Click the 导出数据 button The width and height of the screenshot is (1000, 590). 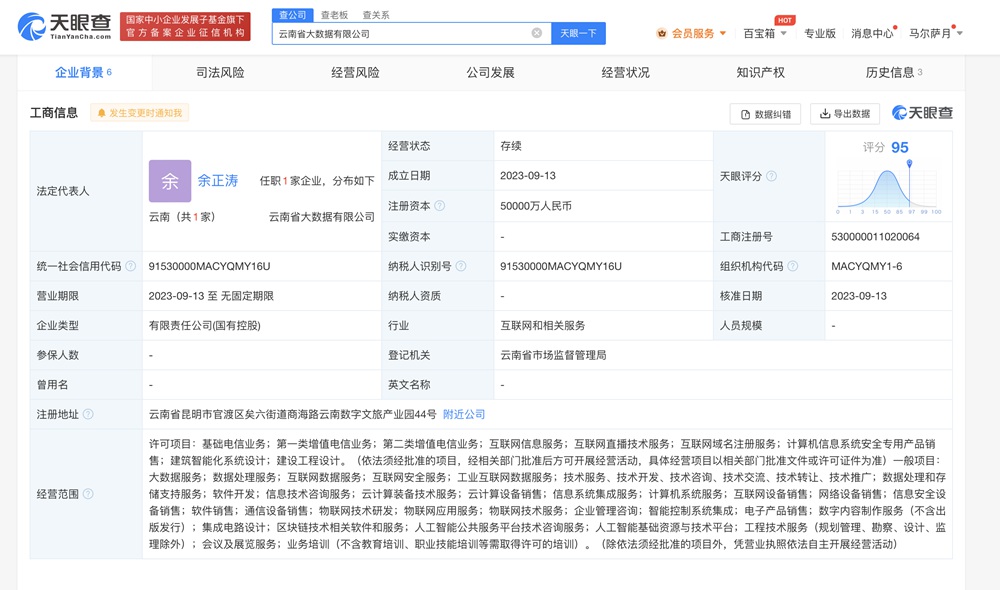tap(845, 114)
